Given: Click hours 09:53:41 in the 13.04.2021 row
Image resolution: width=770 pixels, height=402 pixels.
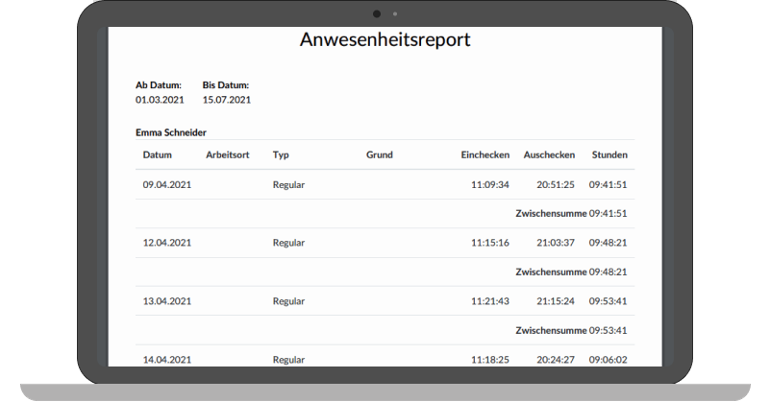Looking at the screenshot, I should (x=608, y=301).
